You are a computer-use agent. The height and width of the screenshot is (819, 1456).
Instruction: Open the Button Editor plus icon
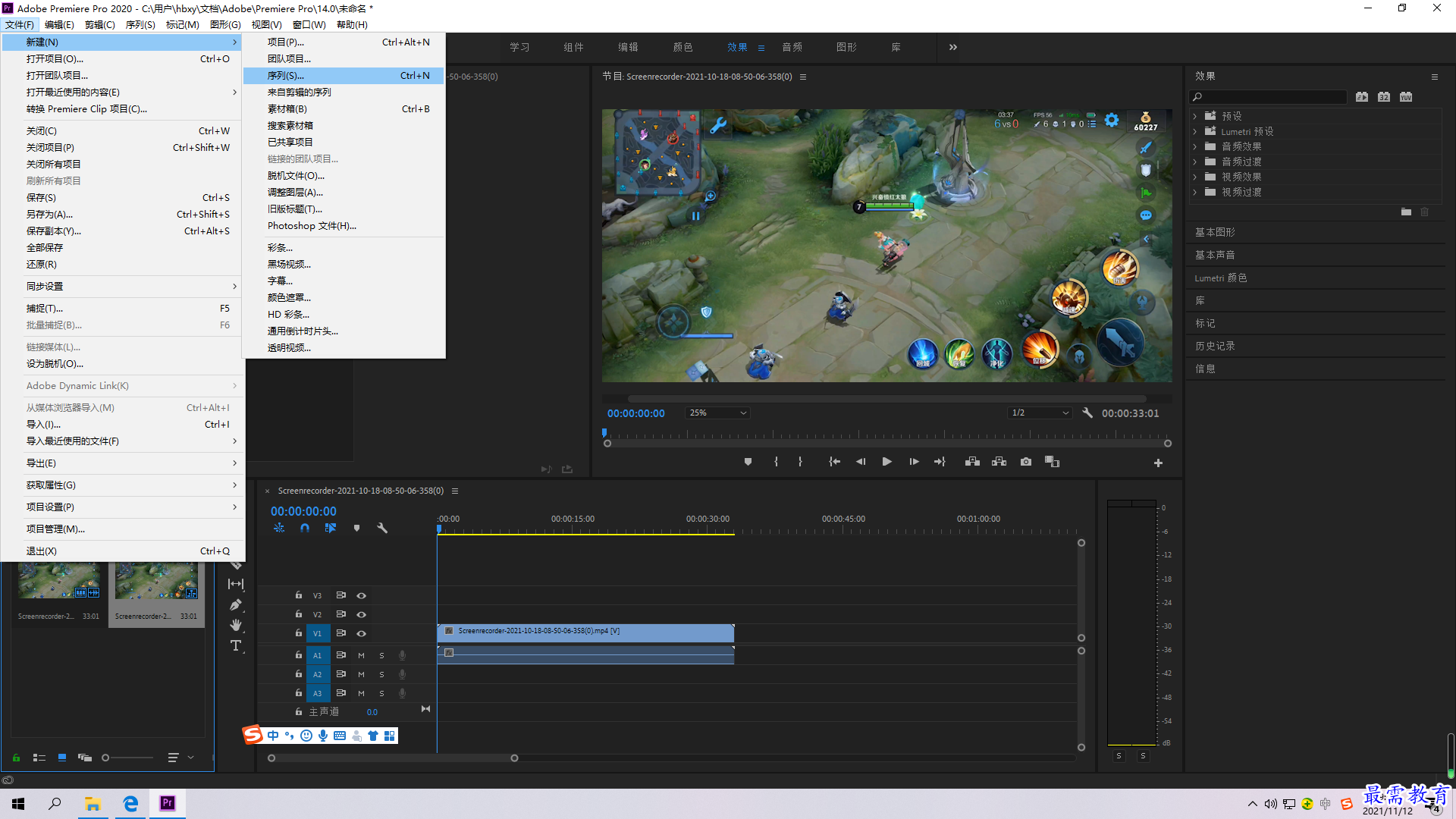coord(1158,463)
